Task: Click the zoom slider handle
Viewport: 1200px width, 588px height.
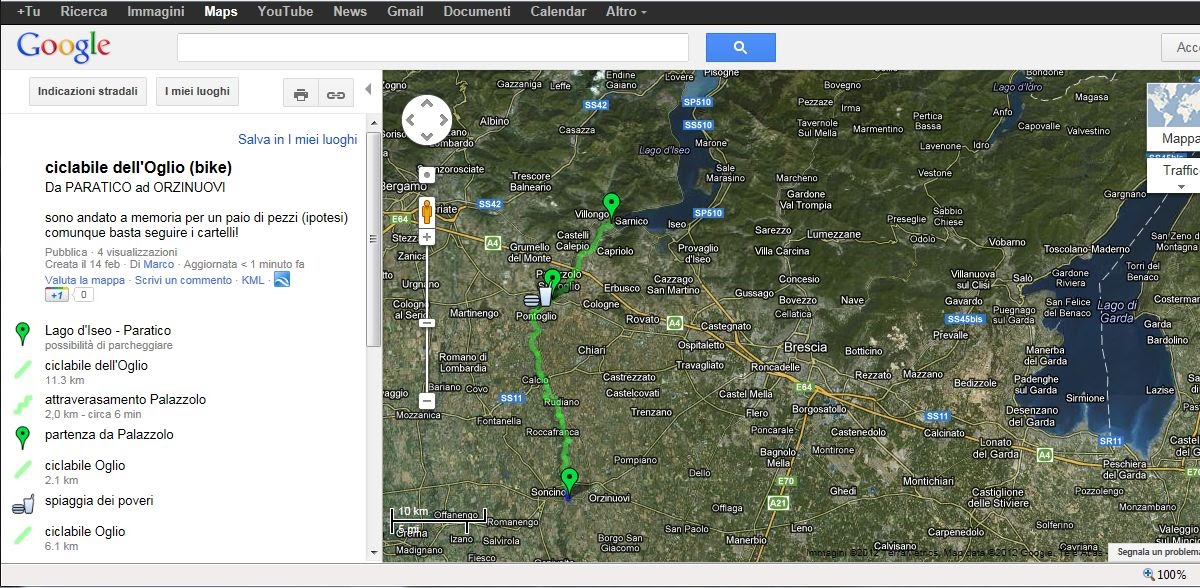Action: tap(427, 322)
